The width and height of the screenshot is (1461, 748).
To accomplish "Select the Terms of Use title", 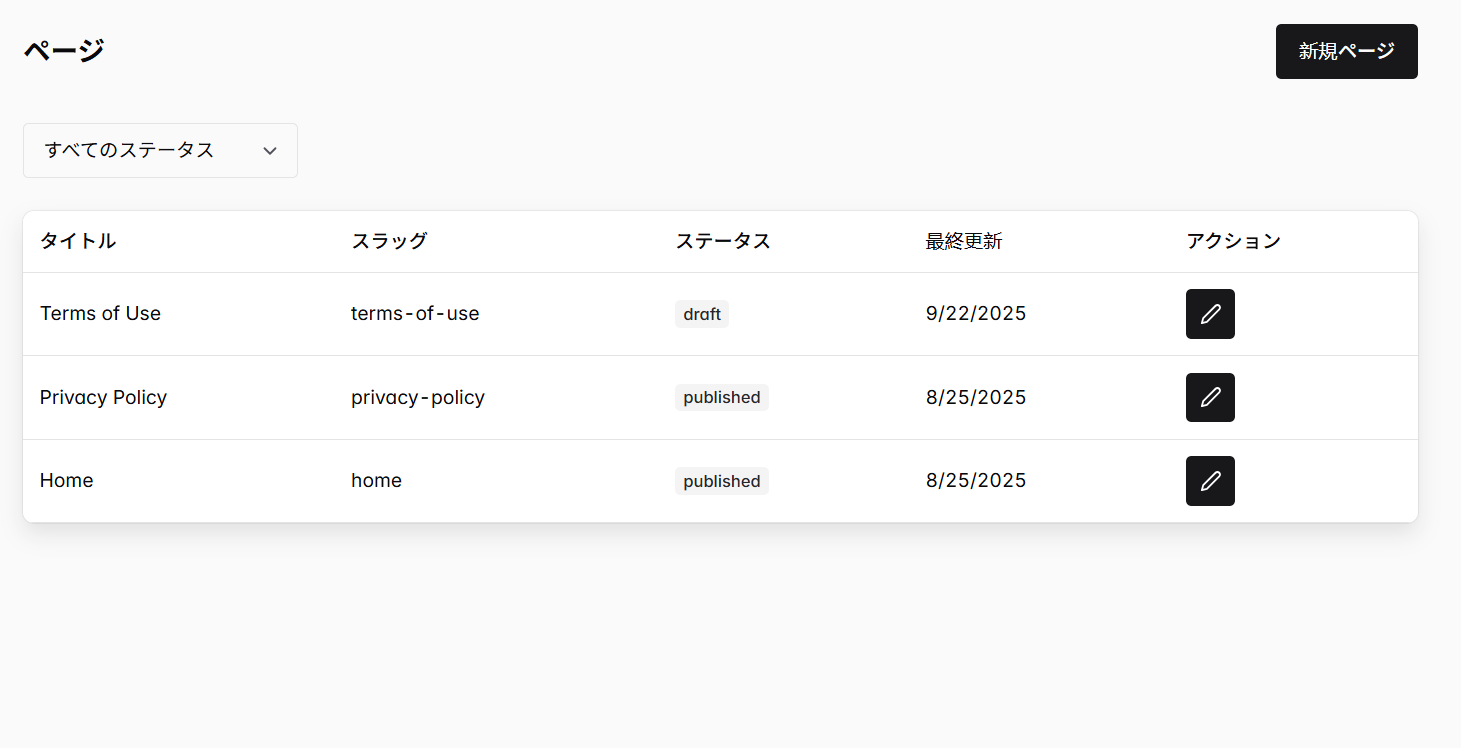I will coord(100,313).
